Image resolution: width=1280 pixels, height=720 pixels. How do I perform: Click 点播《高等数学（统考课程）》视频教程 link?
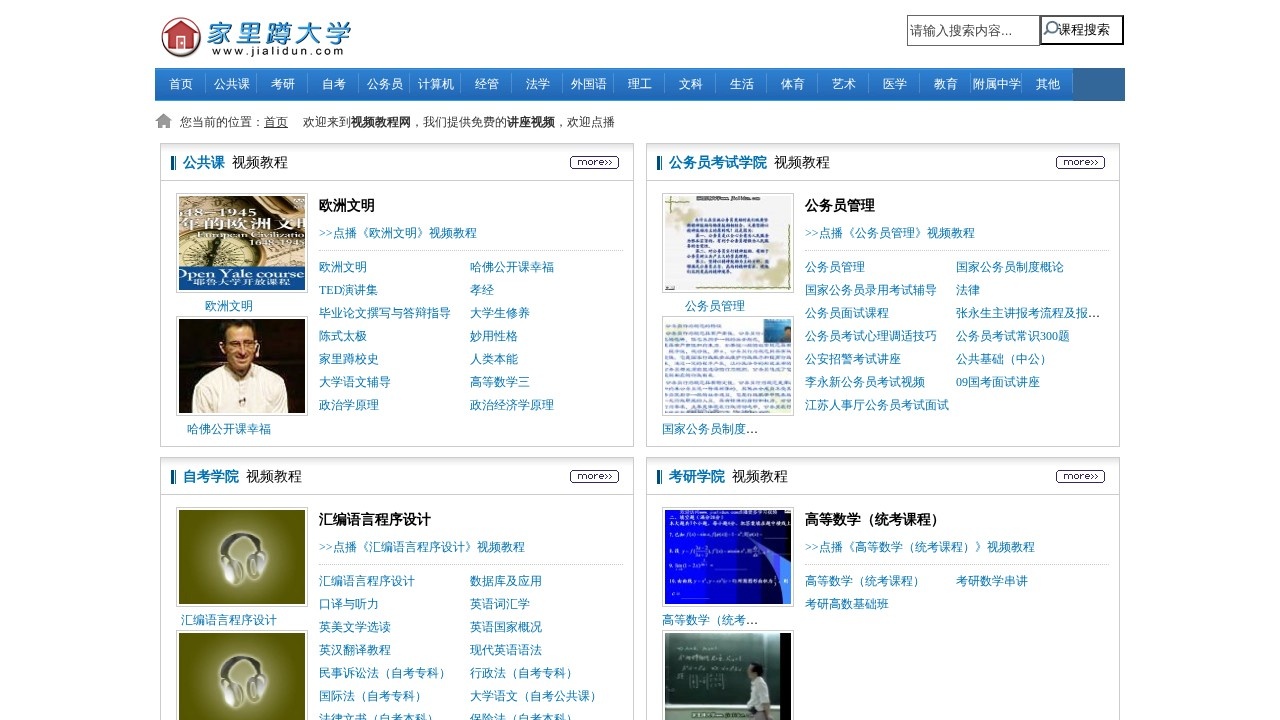click(920, 547)
